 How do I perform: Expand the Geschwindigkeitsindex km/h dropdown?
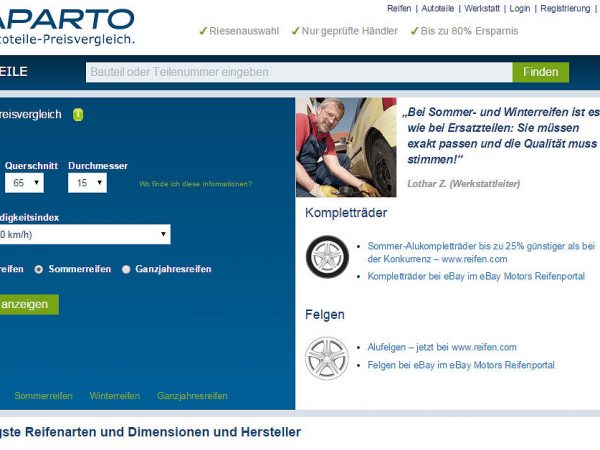tap(85, 234)
